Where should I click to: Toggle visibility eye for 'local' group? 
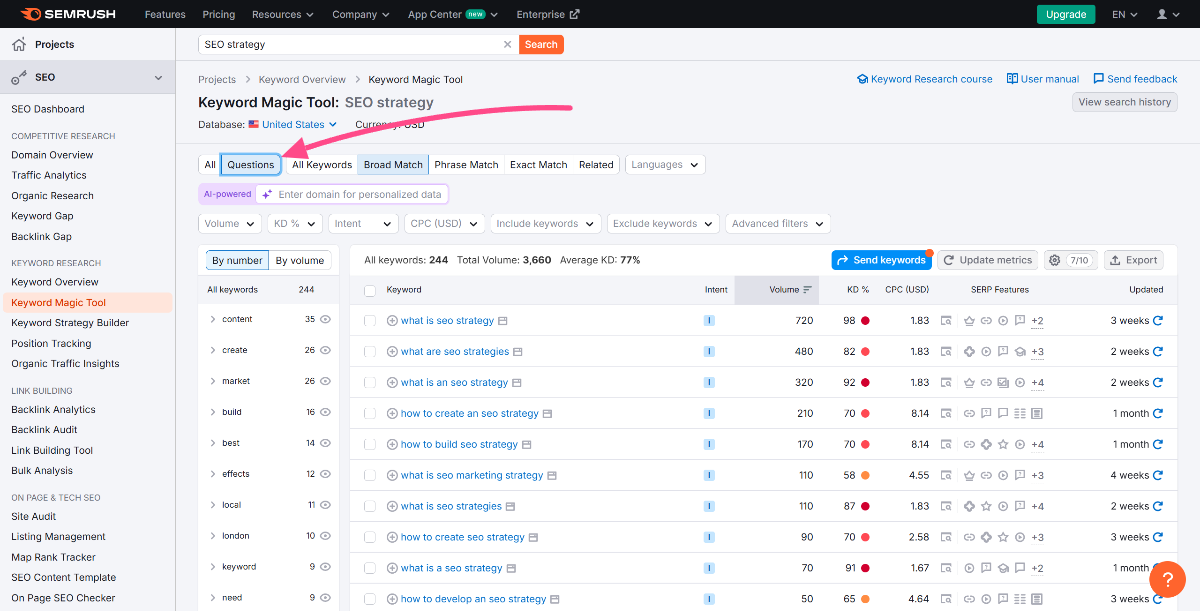(x=325, y=505)
